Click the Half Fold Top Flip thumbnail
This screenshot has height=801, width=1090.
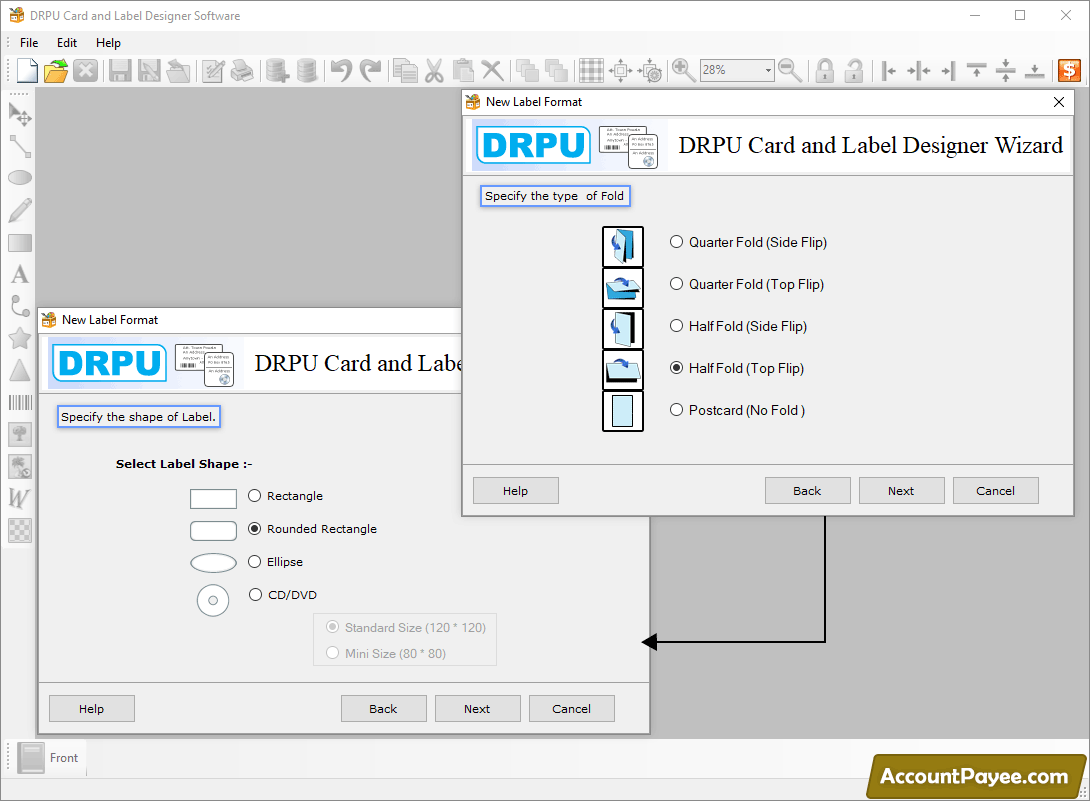point(623,369)
